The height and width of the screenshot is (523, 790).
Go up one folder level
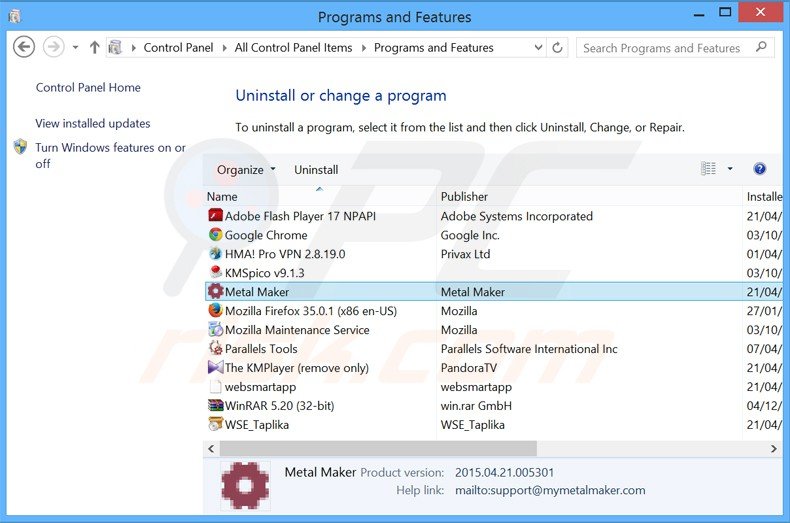pos(94,48)
